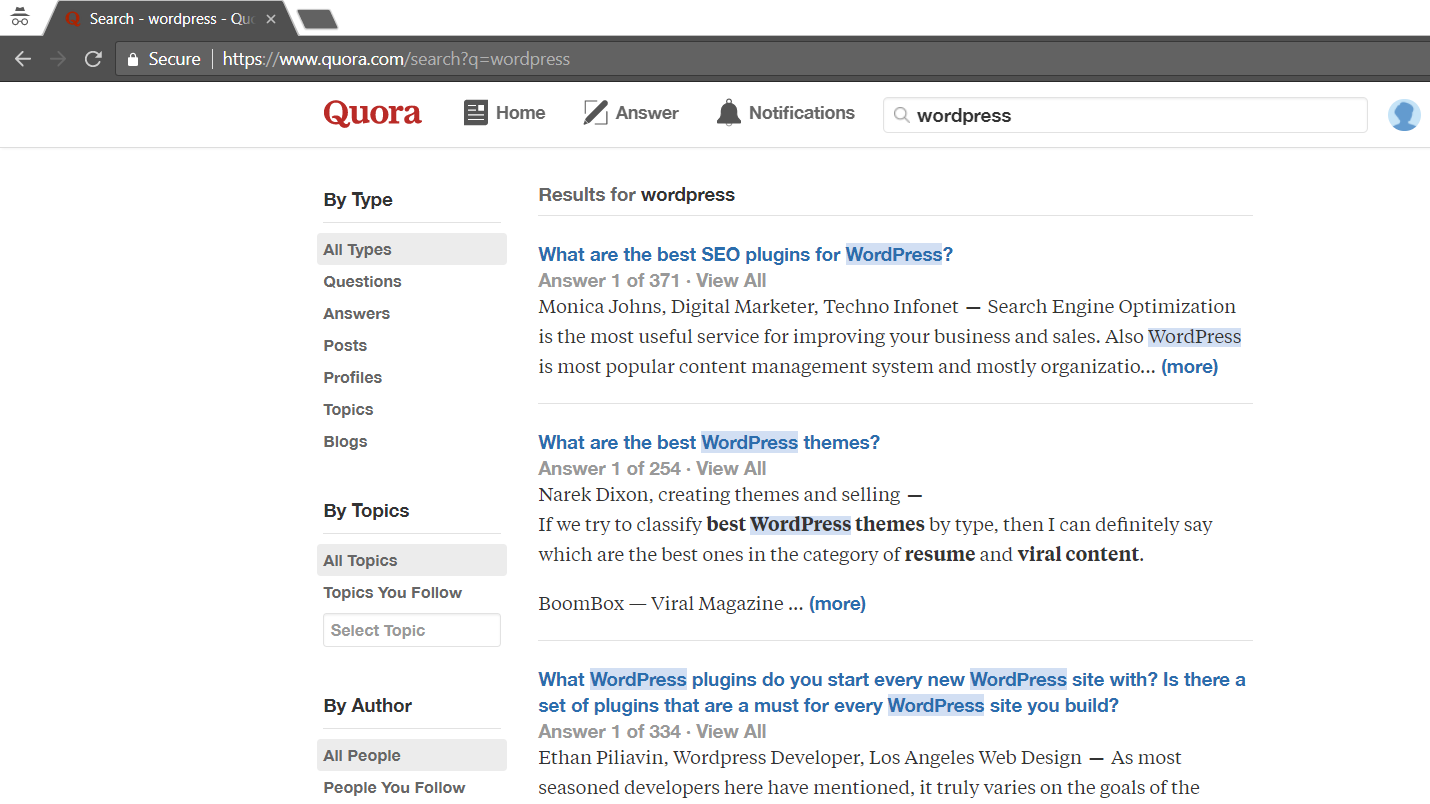This screenshot has height=804, width=1430.
Task: Open plugins for every new WordPress site question
Action: [x=892, y=692]
